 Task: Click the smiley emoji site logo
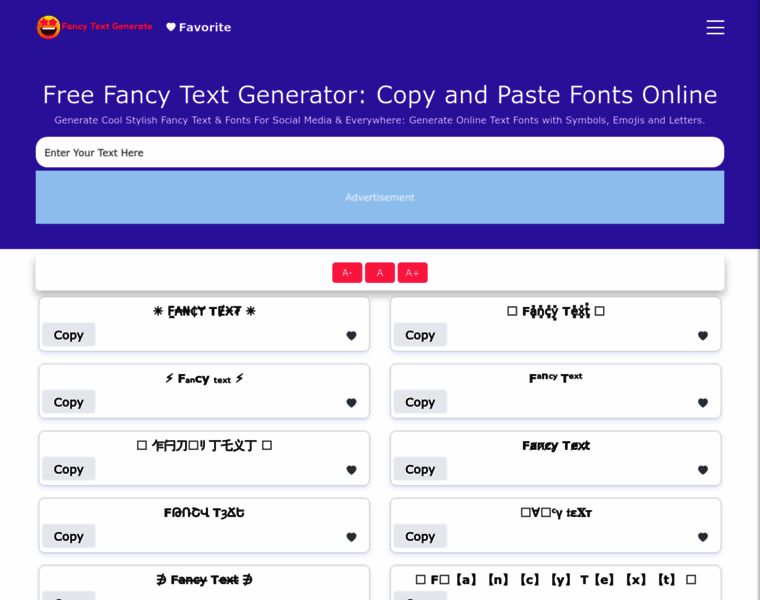click(48, 27)
